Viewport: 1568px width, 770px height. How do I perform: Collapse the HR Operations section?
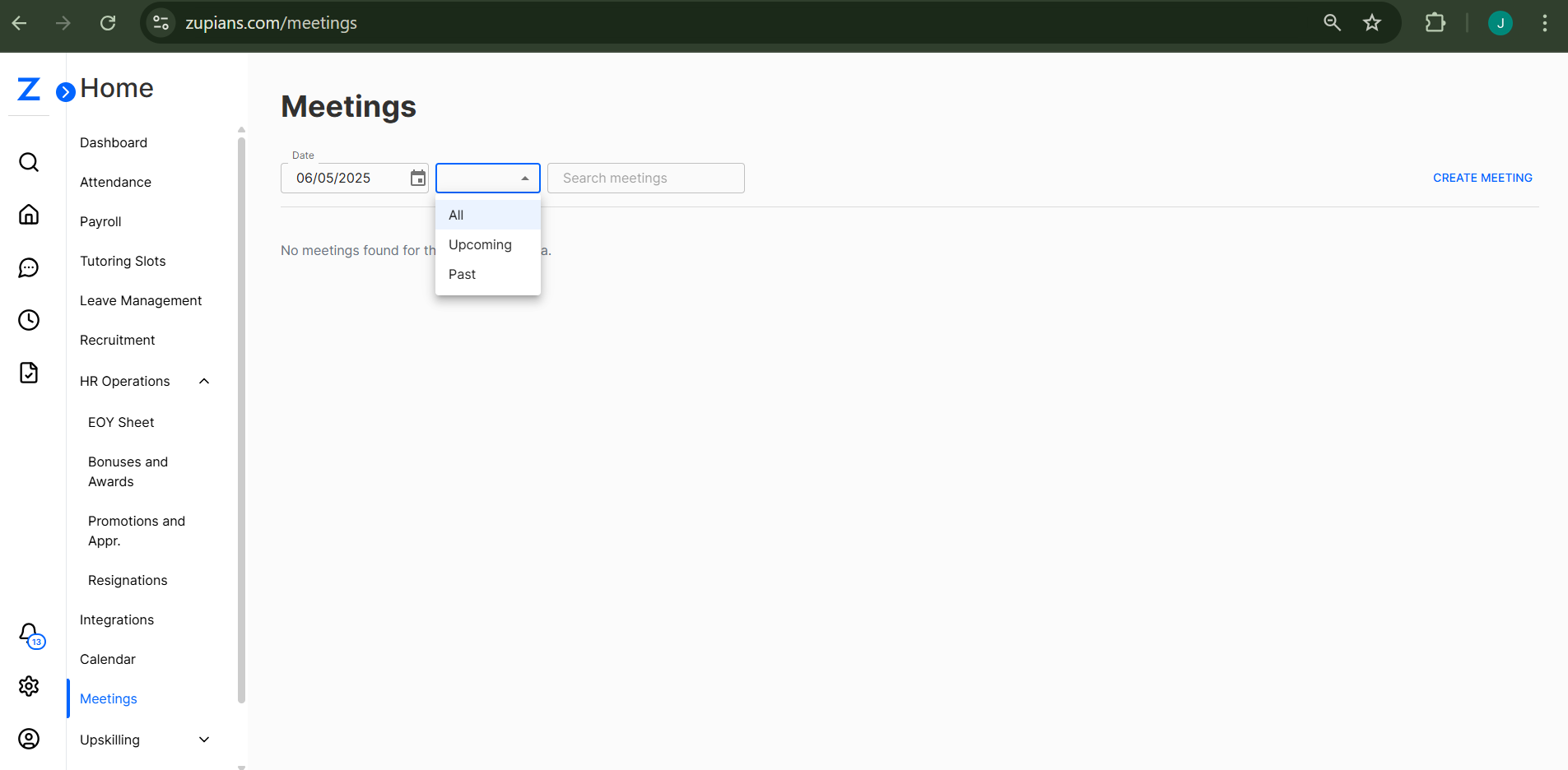[x=203, y=381]
